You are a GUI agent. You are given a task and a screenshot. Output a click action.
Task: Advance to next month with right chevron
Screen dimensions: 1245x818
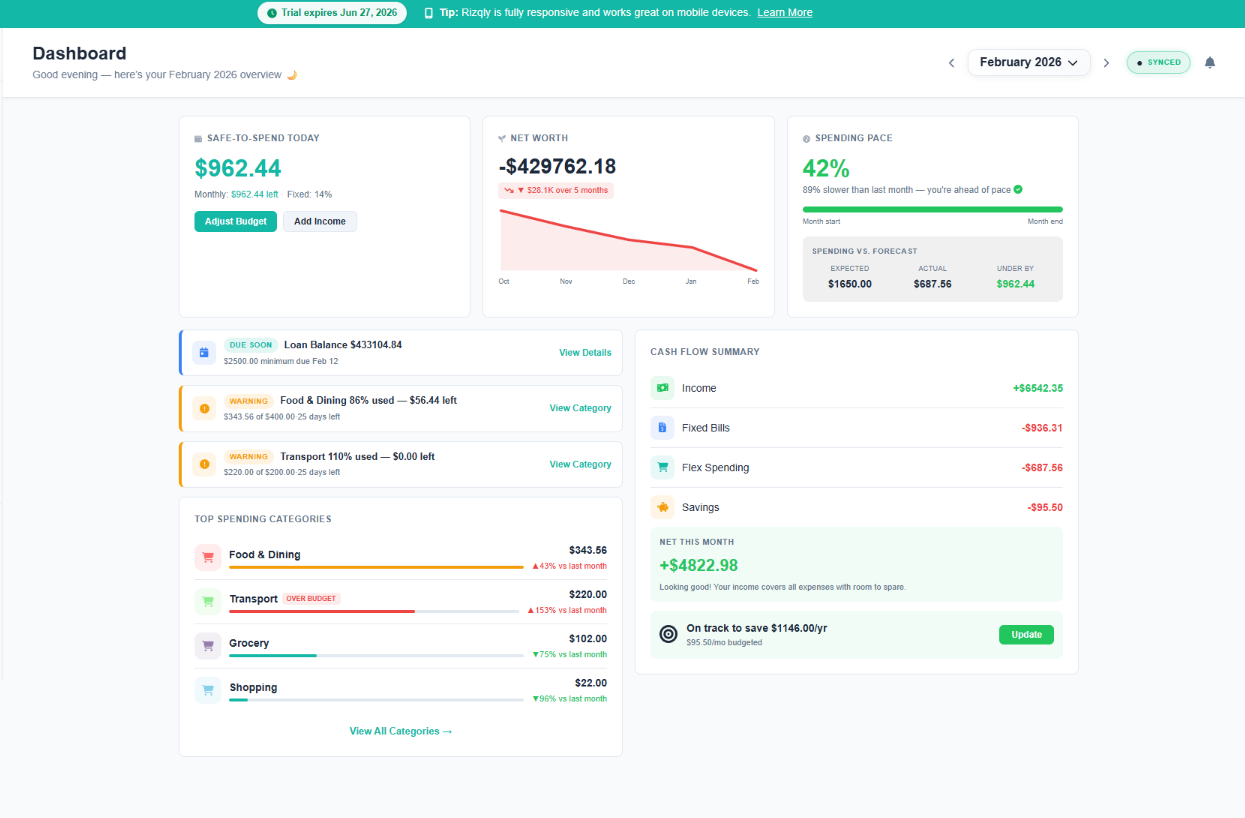1106,62
